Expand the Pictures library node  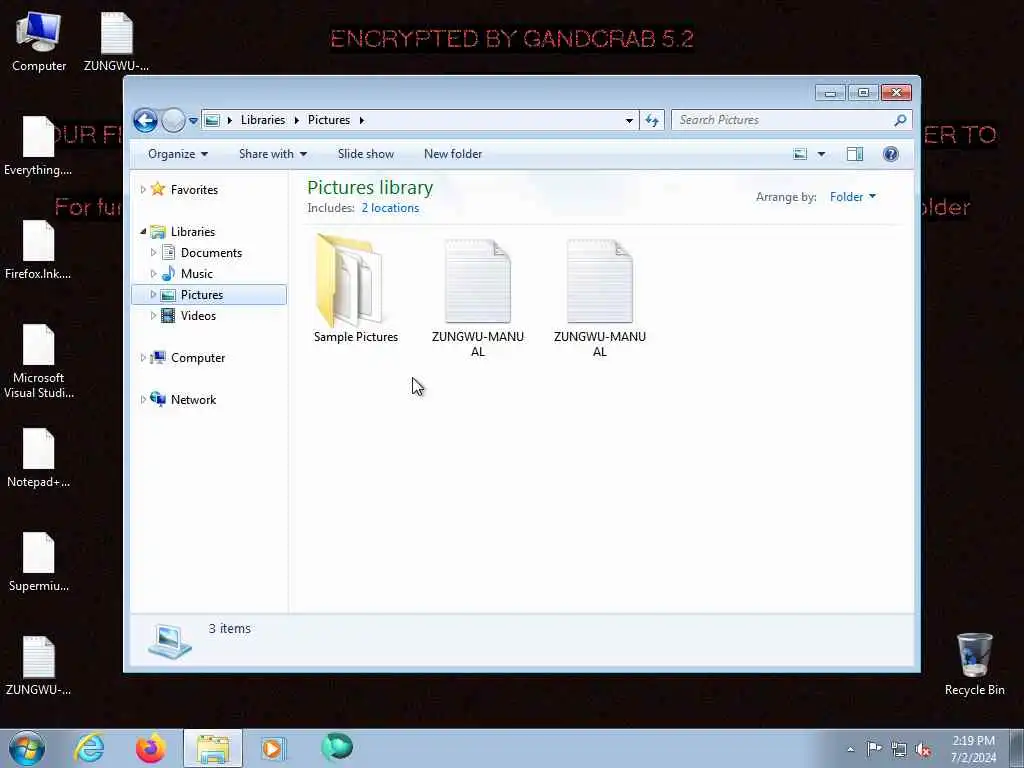(x=153, y=295)
